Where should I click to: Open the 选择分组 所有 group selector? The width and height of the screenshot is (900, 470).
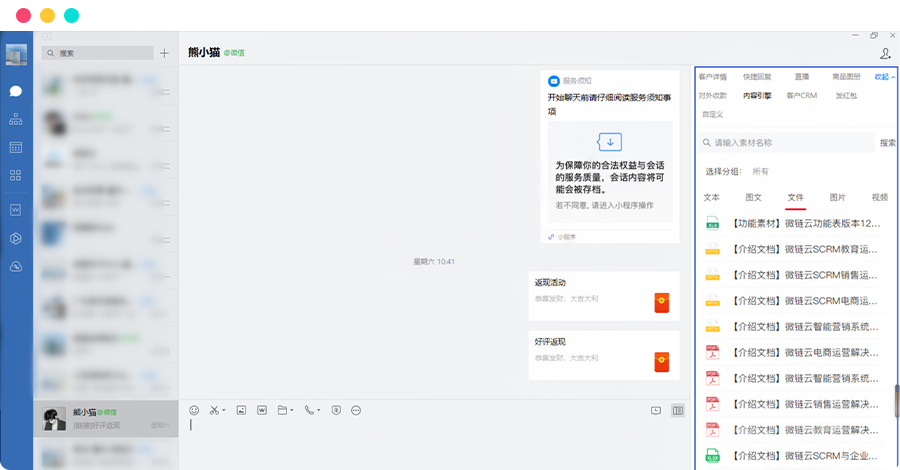coord(760,171)
